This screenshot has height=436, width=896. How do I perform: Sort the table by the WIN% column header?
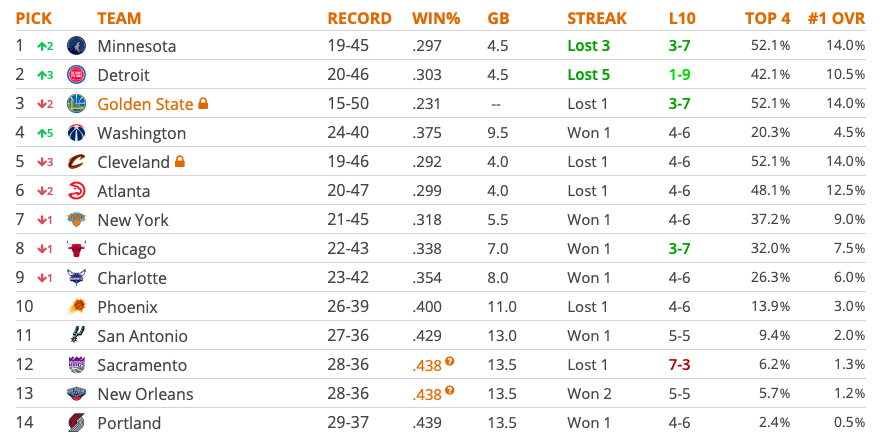(x=436, y=18)
